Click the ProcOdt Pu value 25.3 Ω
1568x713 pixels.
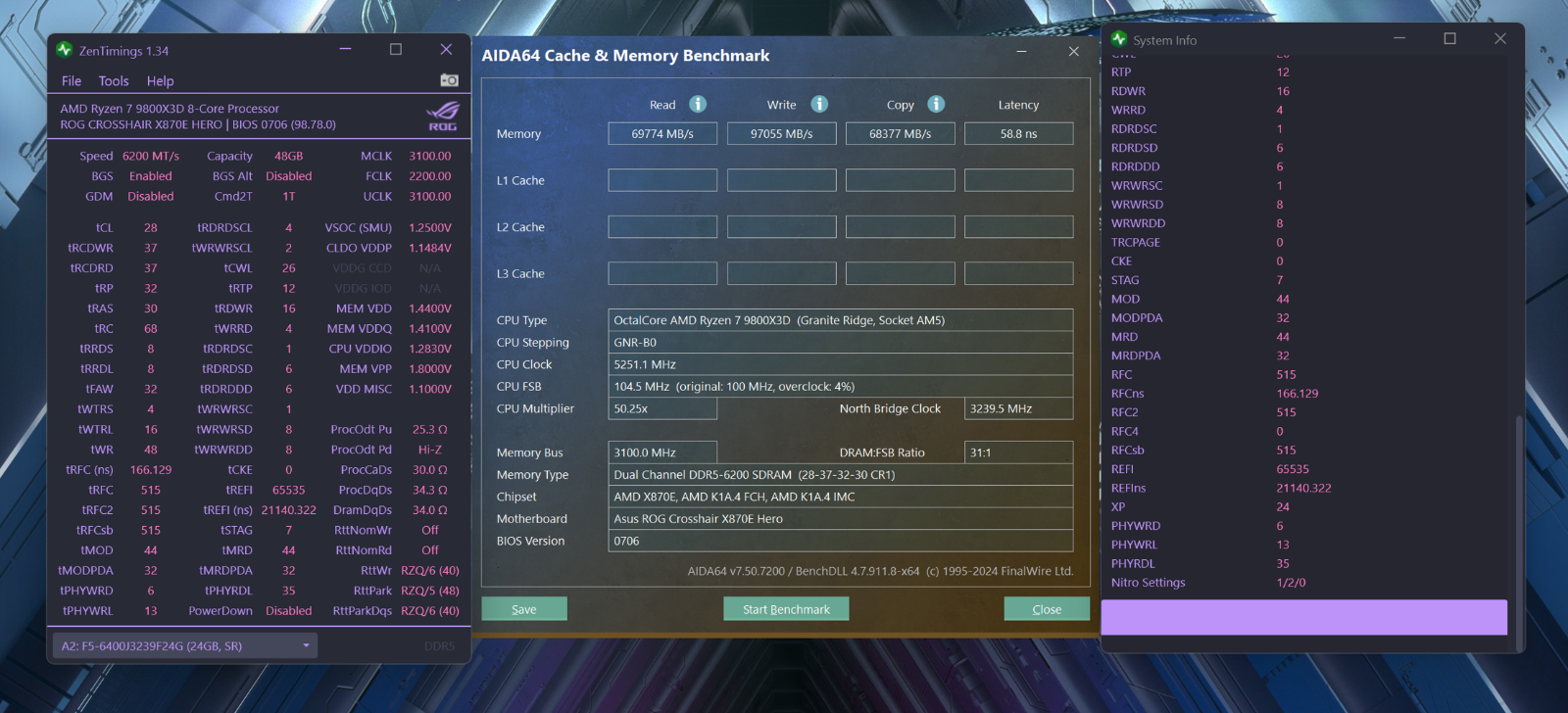coord(430,429)
